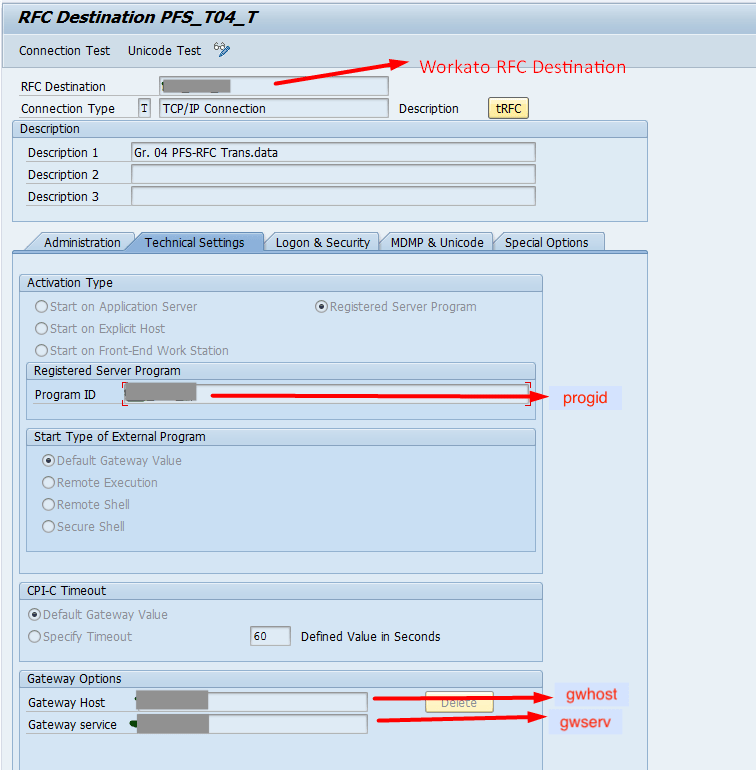Open the Special Options tab
This screenshot has height=770, width=756.
point(546,242)
